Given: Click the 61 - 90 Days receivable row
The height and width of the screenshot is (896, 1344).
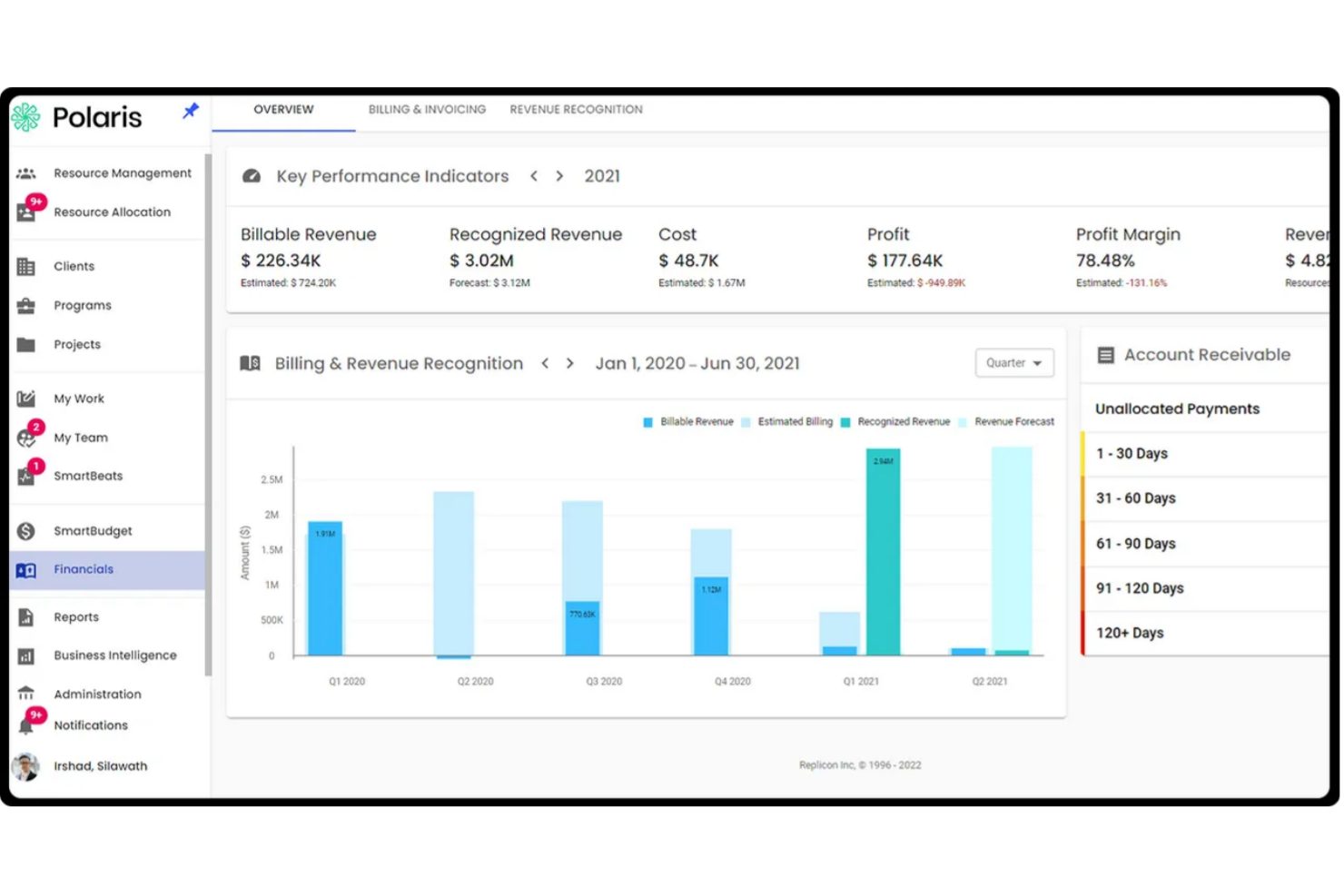Looking at the screenshot, I should [1206, 544].
